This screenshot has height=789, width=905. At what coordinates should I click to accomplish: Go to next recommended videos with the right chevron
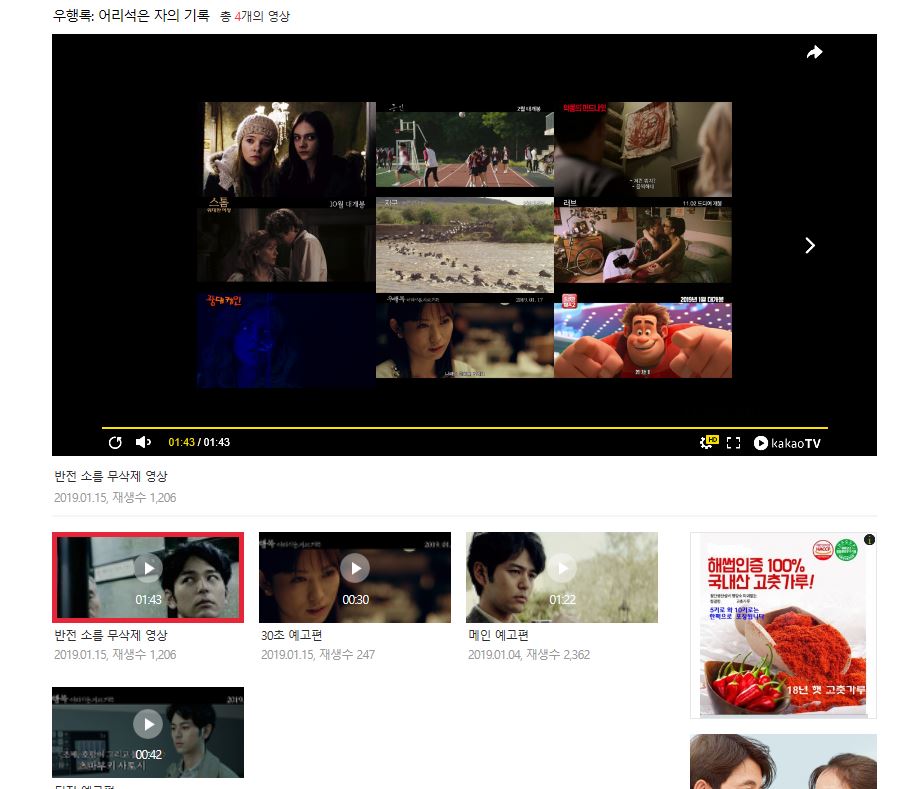810,246
